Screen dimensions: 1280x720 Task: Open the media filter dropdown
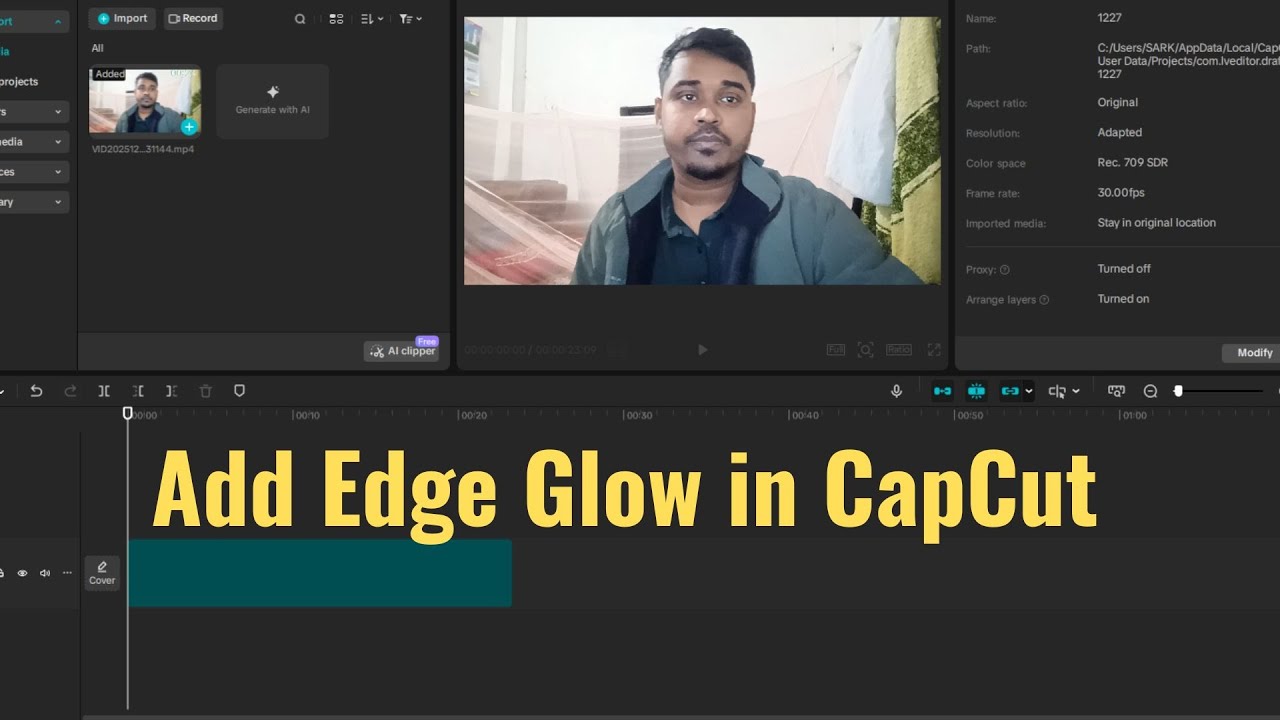pos(410,19)
